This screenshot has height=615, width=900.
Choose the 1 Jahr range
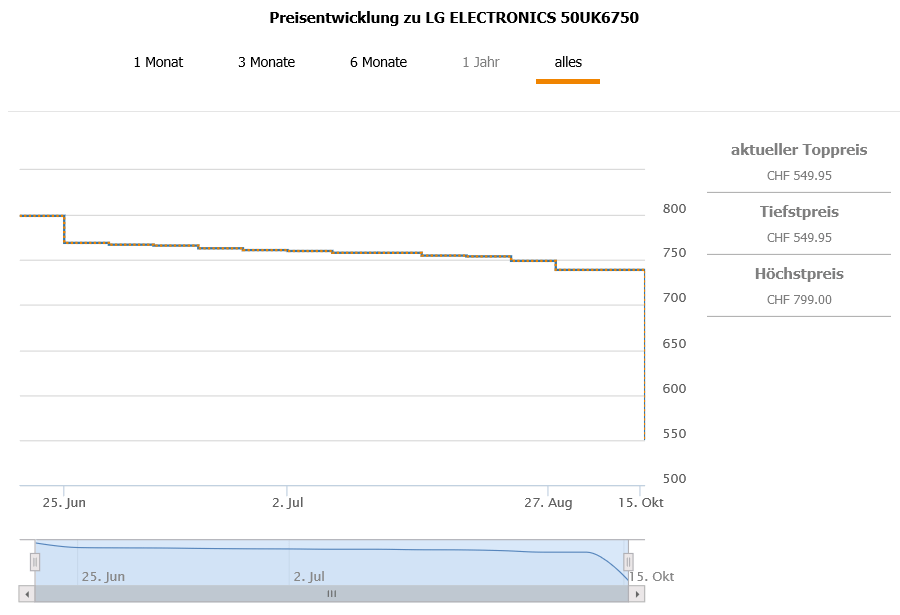[481, 62]
